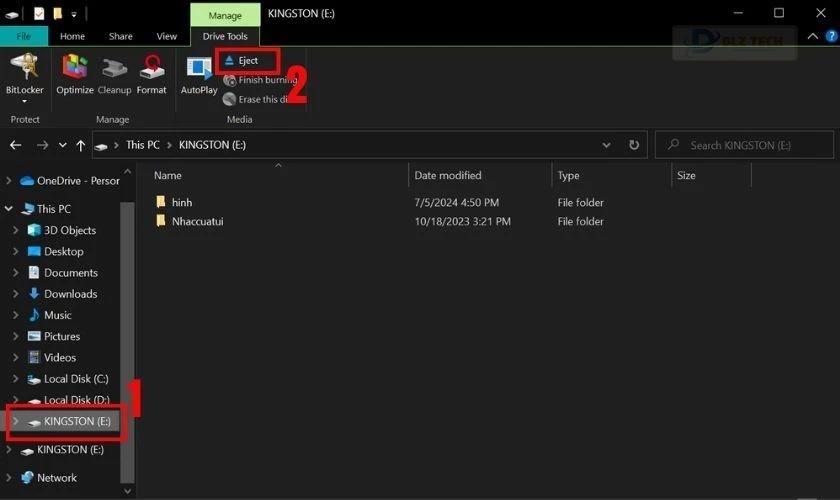Expand the Local Disk (C:) node

click(16, 379)
